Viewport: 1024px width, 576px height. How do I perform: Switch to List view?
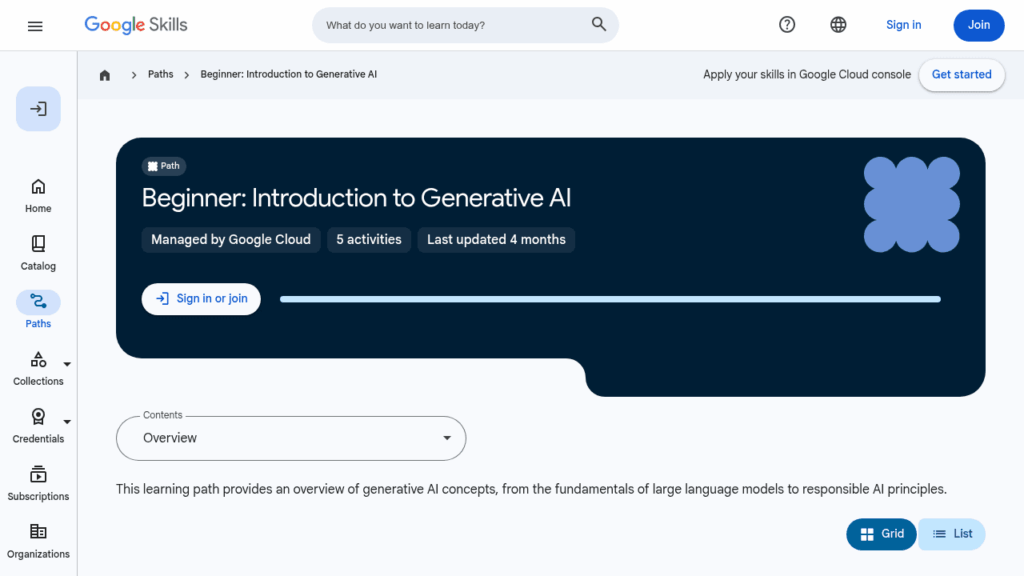coord(952,534)
